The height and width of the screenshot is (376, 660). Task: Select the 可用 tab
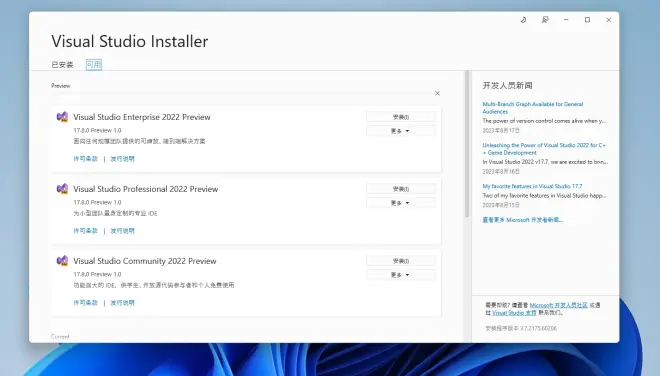93,64
